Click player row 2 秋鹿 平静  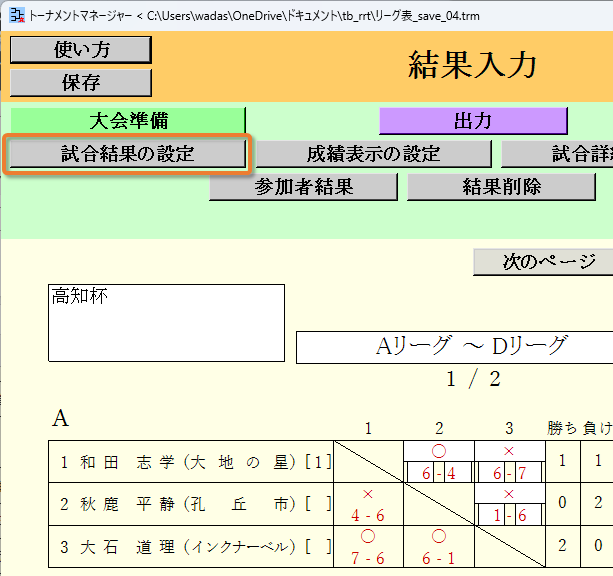tap(191, 504)
